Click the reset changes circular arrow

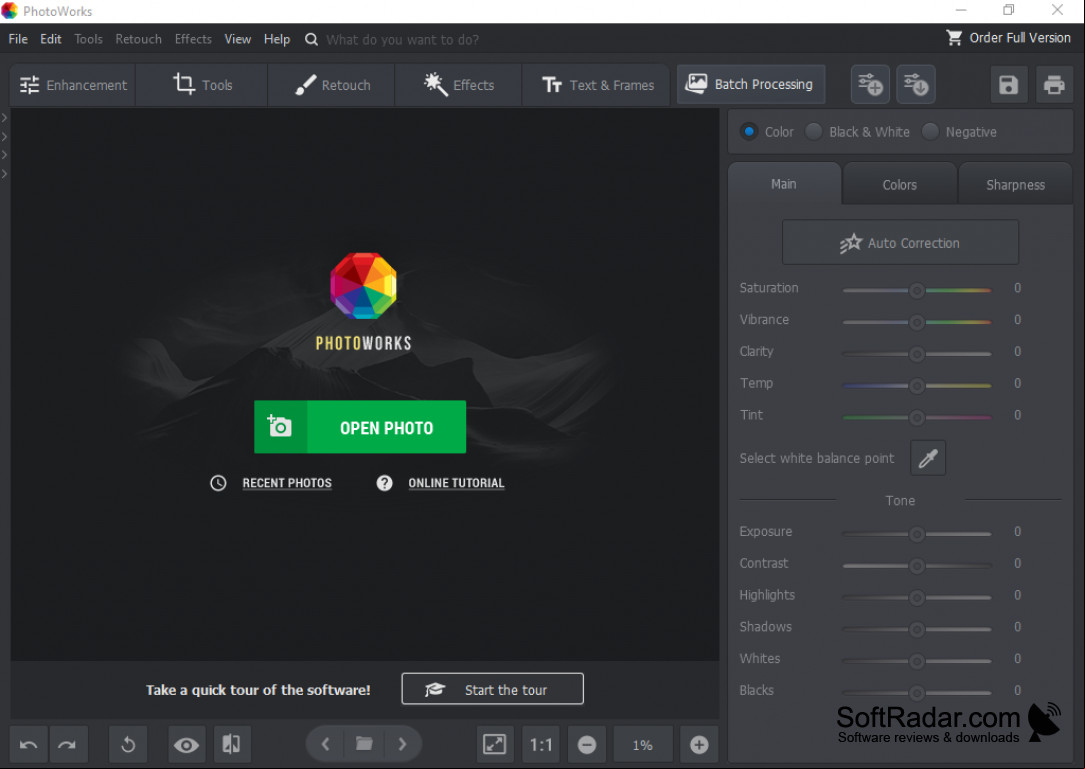coord(128,745)
